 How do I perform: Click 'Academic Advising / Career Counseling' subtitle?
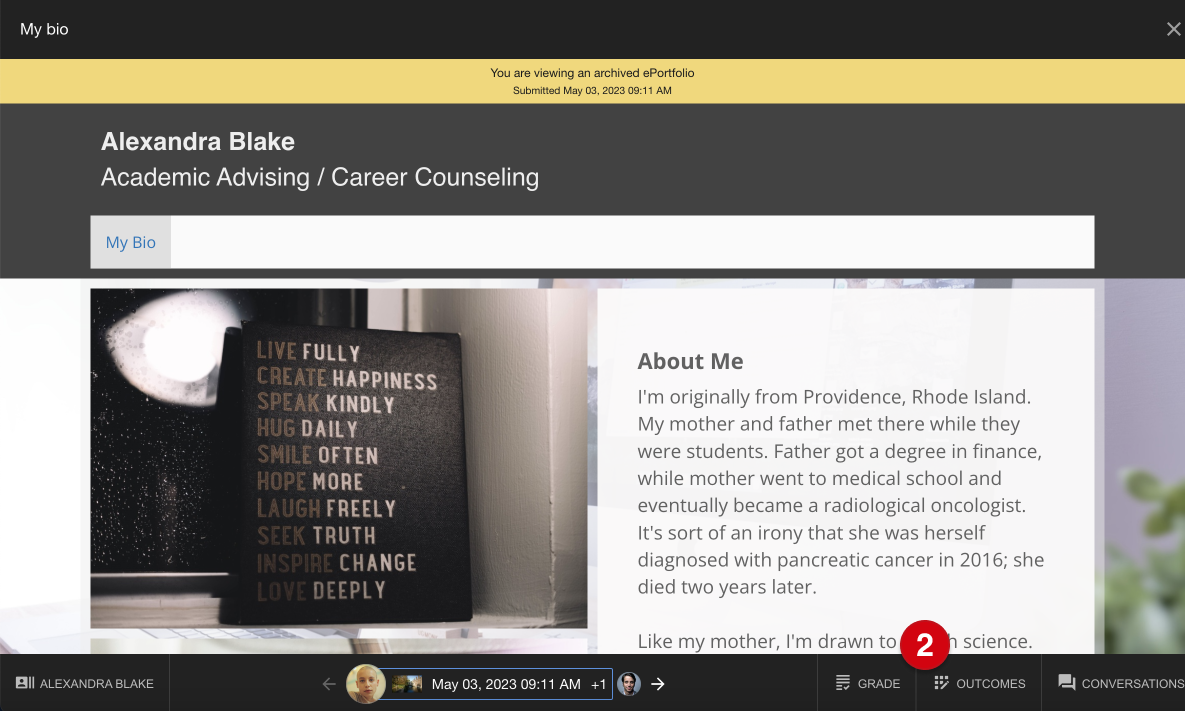320,178
